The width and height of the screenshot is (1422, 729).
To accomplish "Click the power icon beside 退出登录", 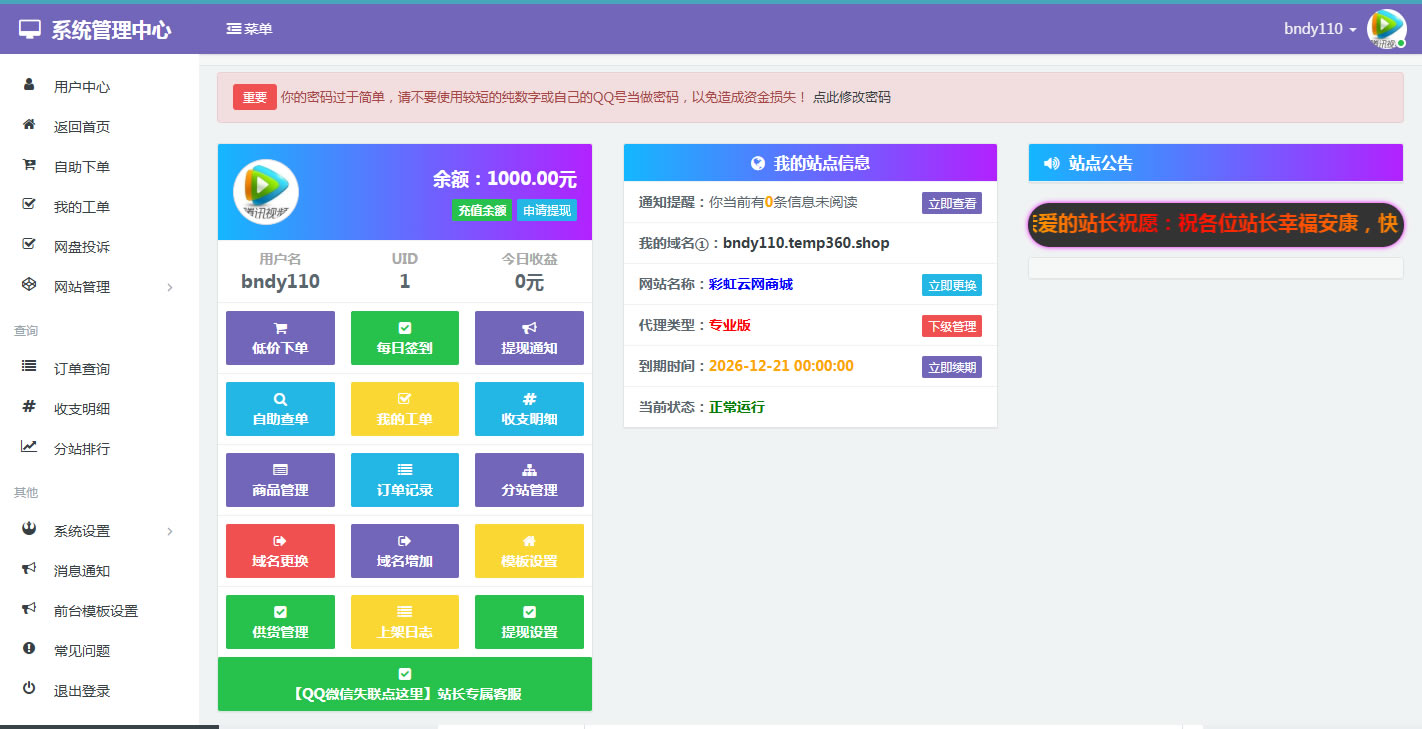I will 29,689.
